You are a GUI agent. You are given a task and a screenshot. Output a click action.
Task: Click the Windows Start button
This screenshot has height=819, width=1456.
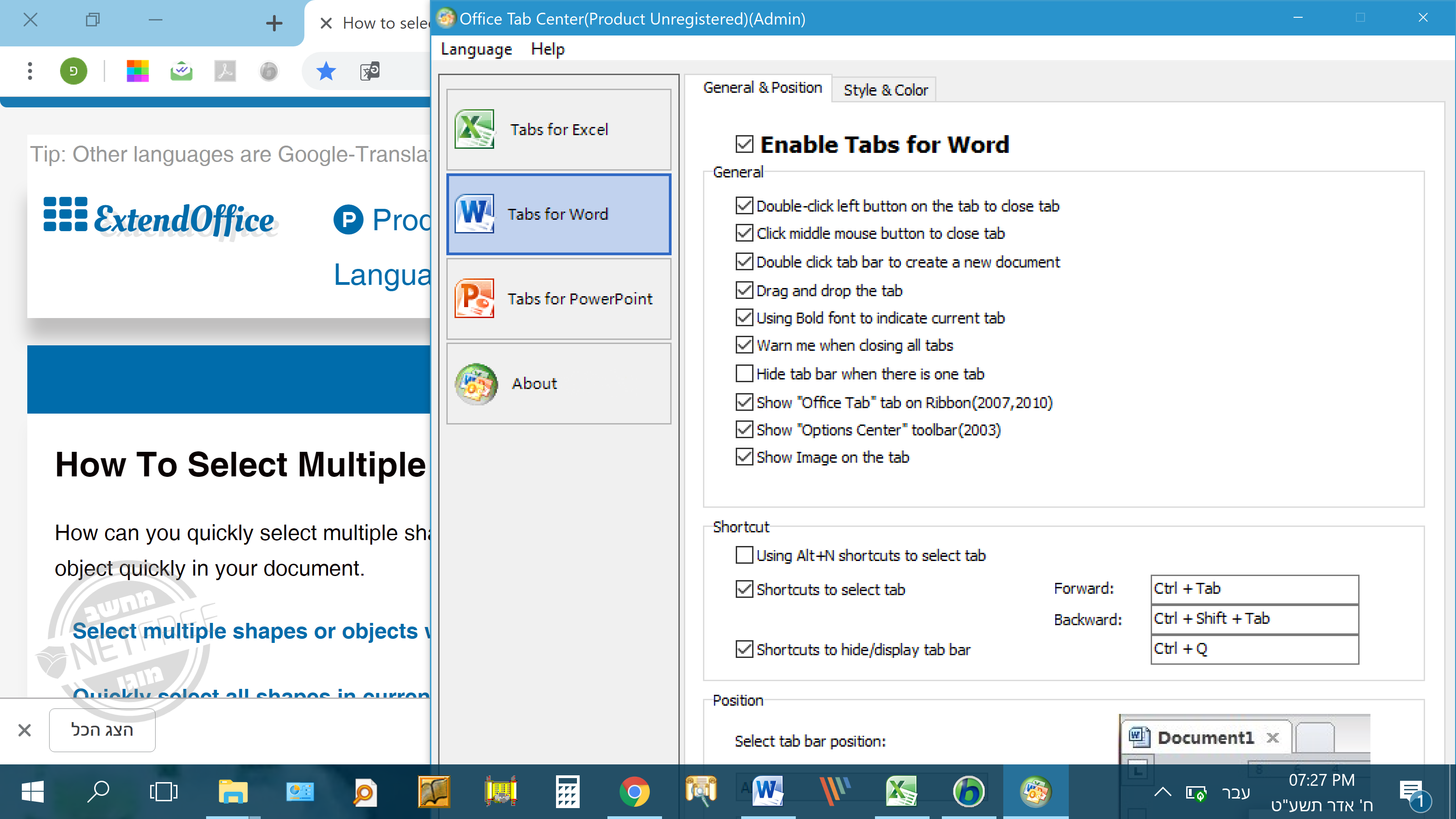tap(33, 791)
